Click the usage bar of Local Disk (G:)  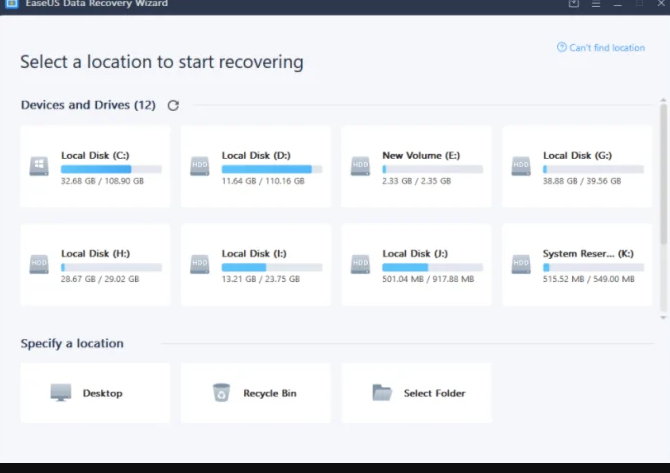(593, 169)
